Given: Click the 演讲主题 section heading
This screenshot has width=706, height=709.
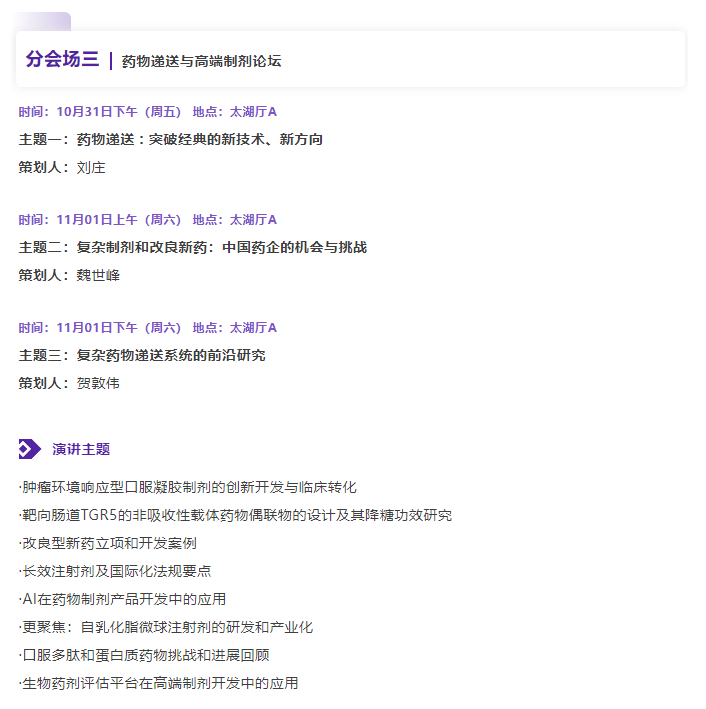Looking at the screenshot, I should click(x=81, y=449).
